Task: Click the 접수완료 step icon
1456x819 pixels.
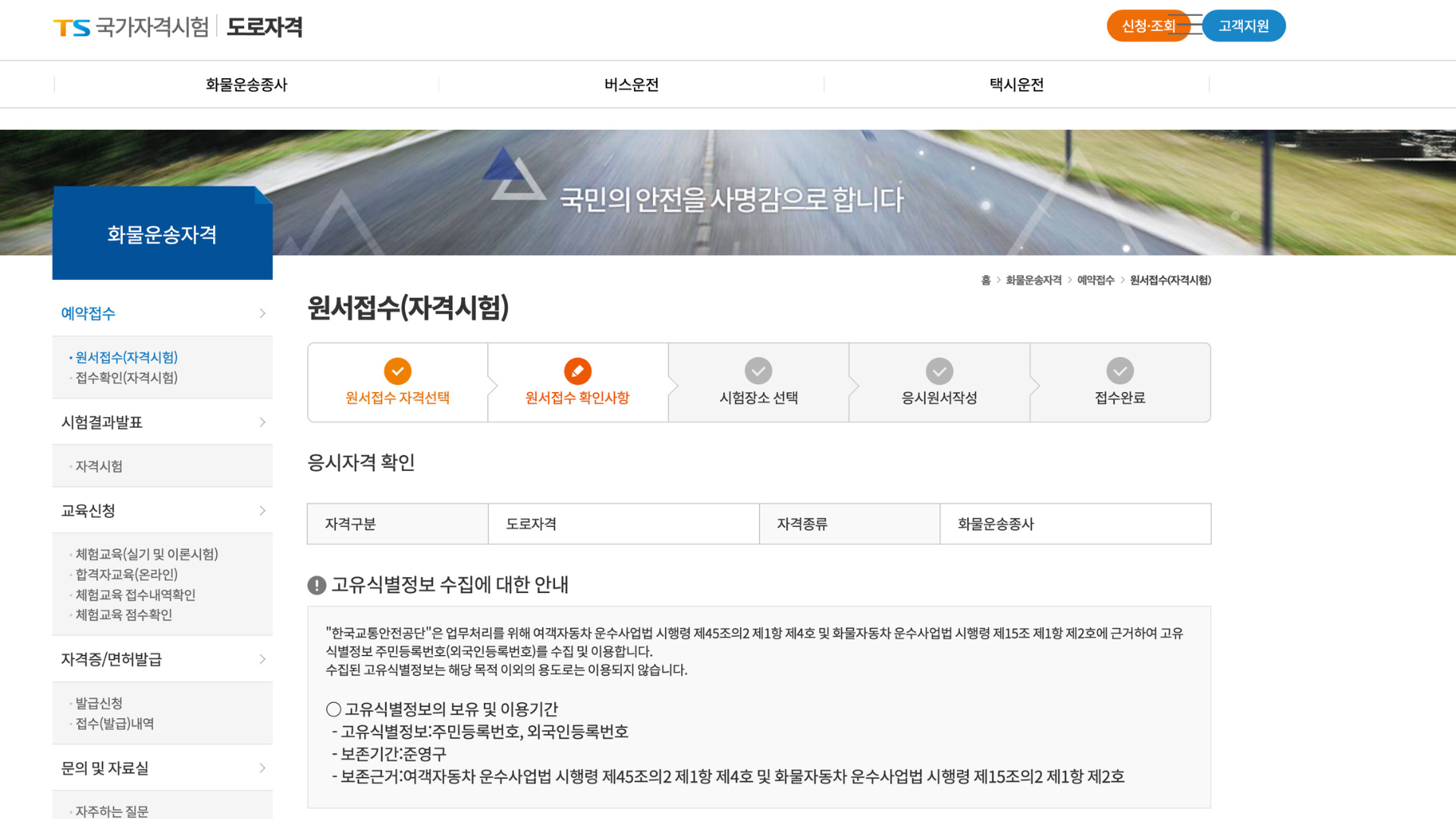Action: [x=1120, y=372]
